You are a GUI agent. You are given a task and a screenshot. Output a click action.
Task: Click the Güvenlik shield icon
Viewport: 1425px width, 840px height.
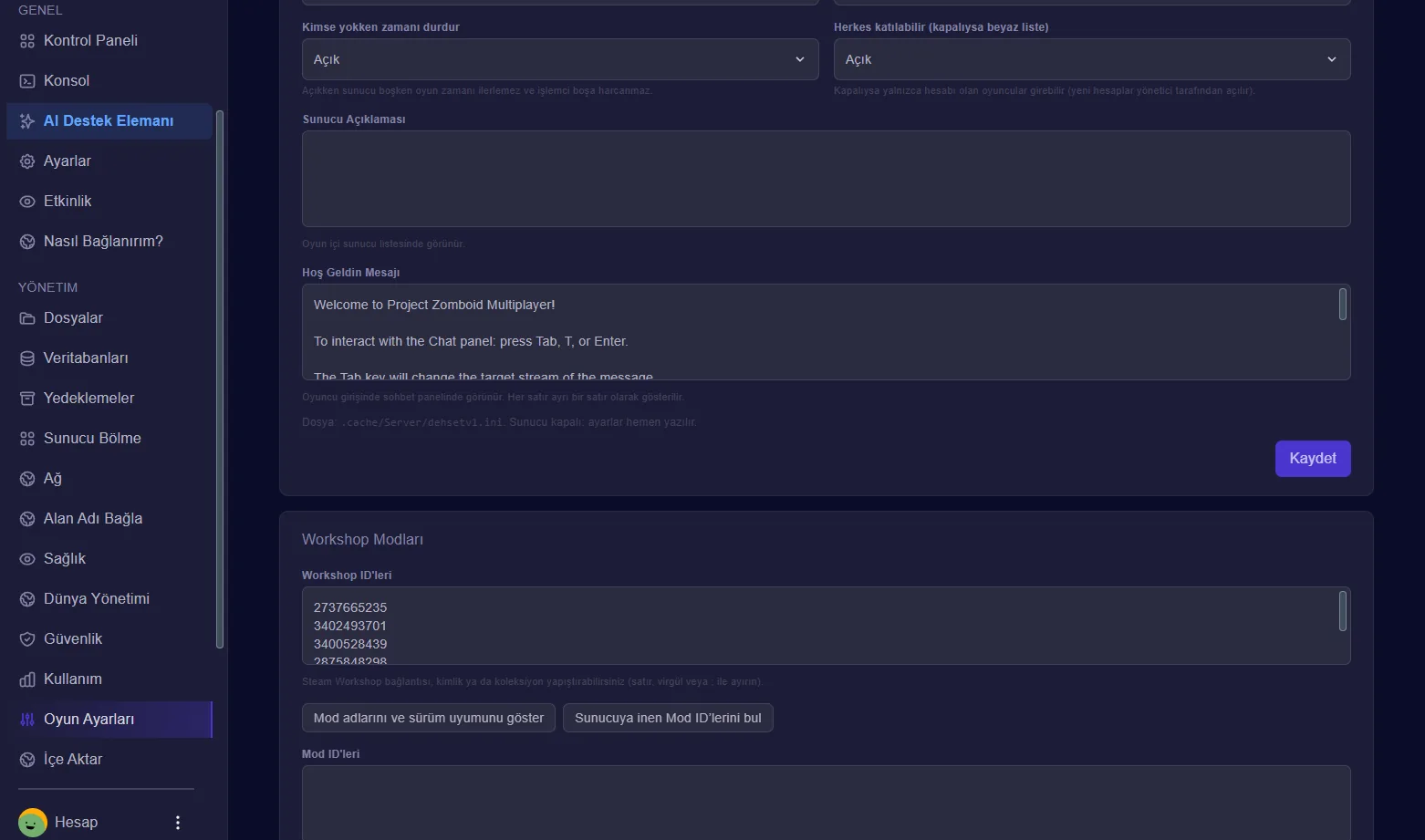[27, 639]
